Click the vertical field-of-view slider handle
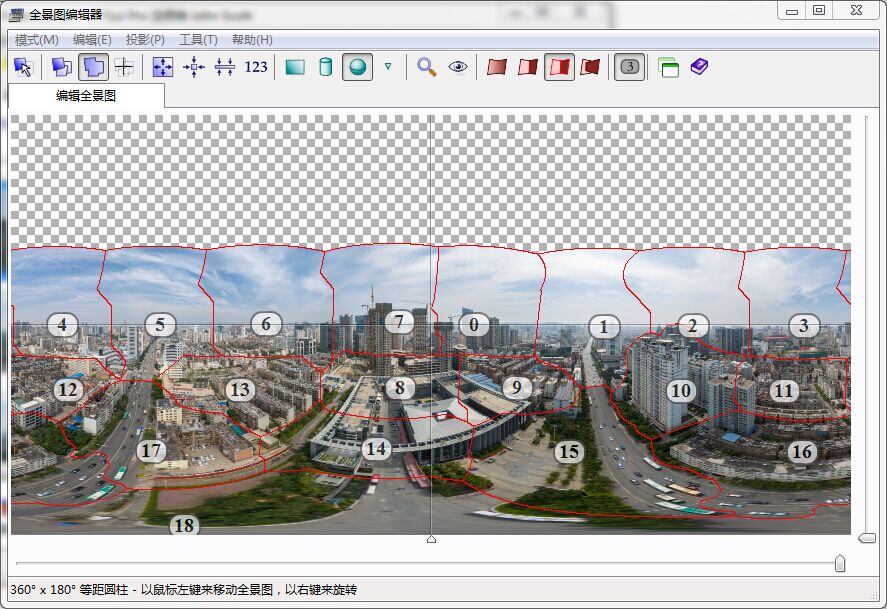This screenshot has height=609, width=887. [867, 537]
